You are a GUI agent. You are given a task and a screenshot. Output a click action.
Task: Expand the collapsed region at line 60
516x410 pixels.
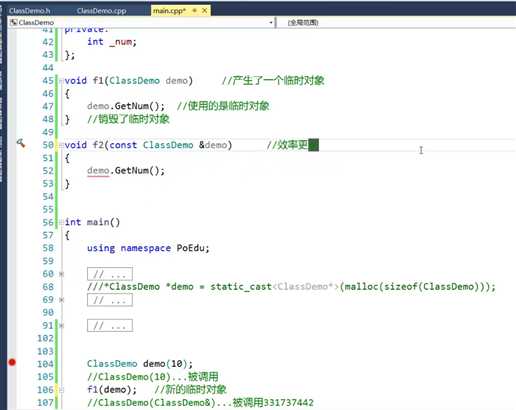(61, 274)
